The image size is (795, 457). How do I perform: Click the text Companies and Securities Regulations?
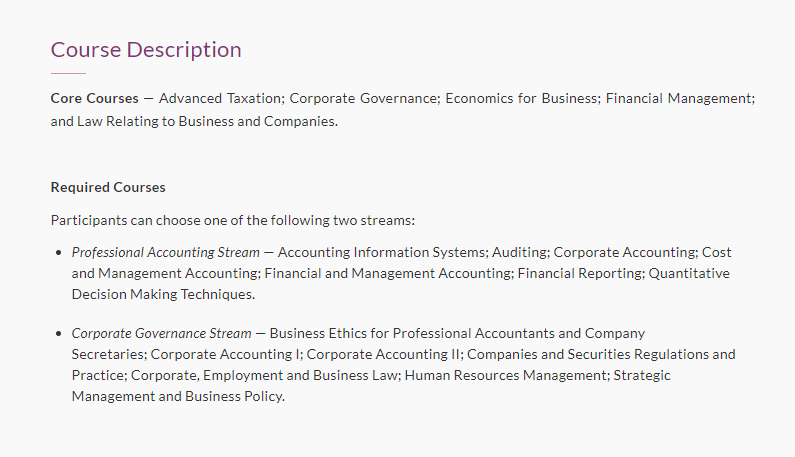[588, 355]
